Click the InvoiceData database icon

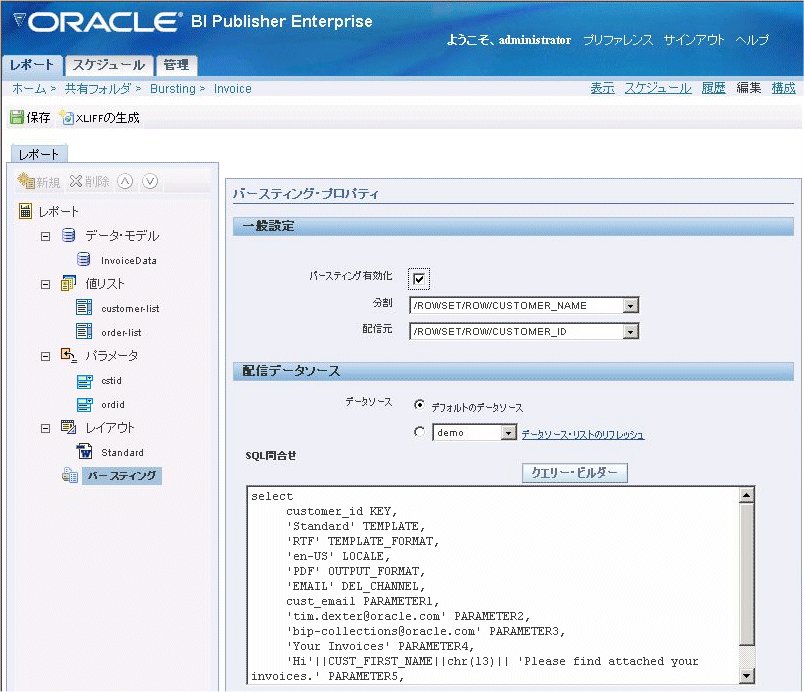coord(84,259)
